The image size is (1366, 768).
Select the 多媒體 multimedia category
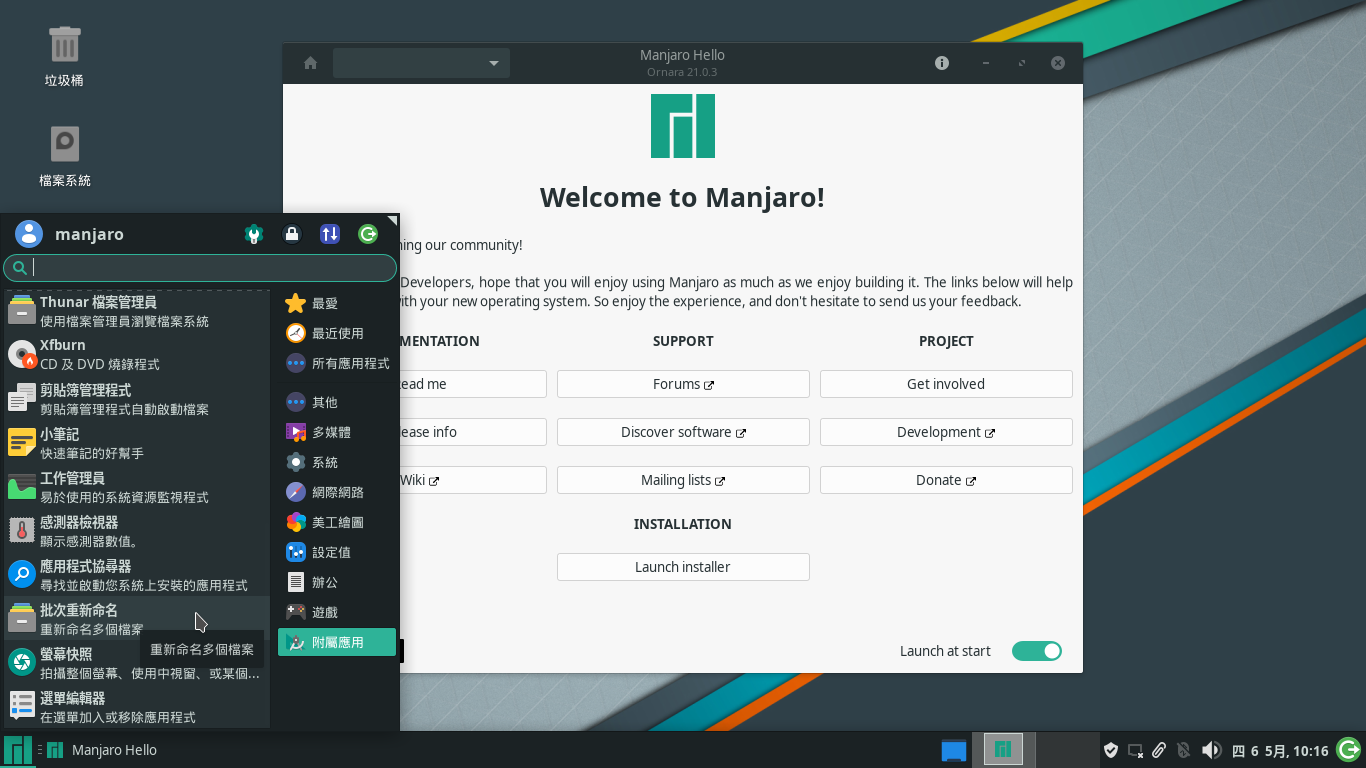click(337, 432)
